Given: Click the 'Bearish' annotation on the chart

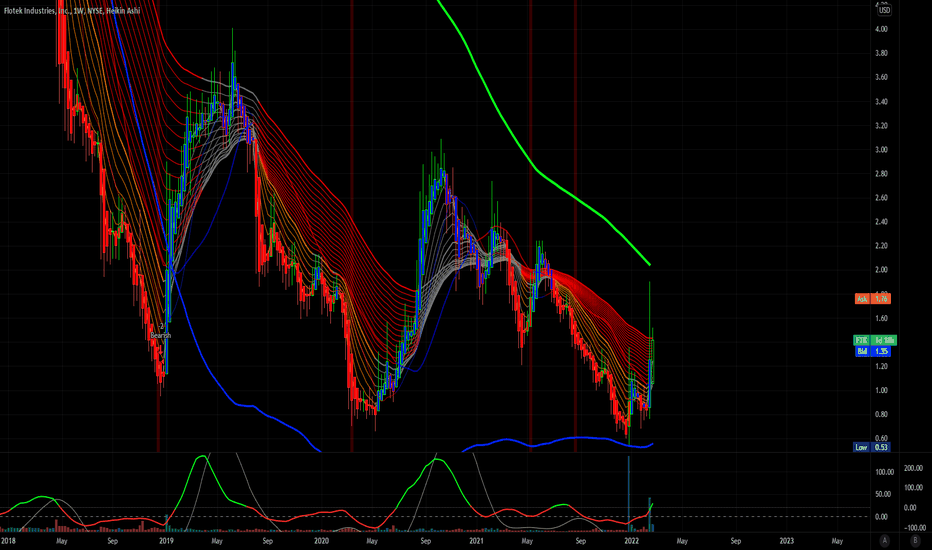Looking at the screenshot, I should point(160,335).
